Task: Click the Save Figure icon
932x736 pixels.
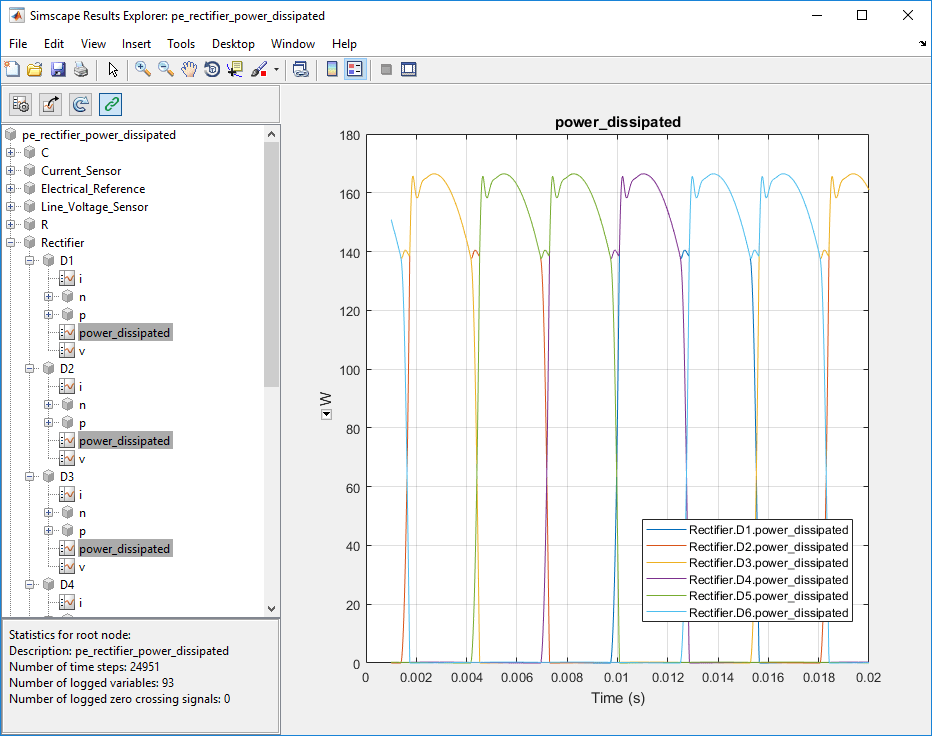Action: [x=58, y=69]
